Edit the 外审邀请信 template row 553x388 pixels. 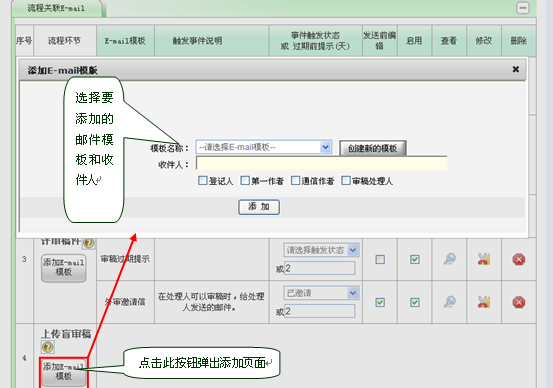tap(484, 302)
